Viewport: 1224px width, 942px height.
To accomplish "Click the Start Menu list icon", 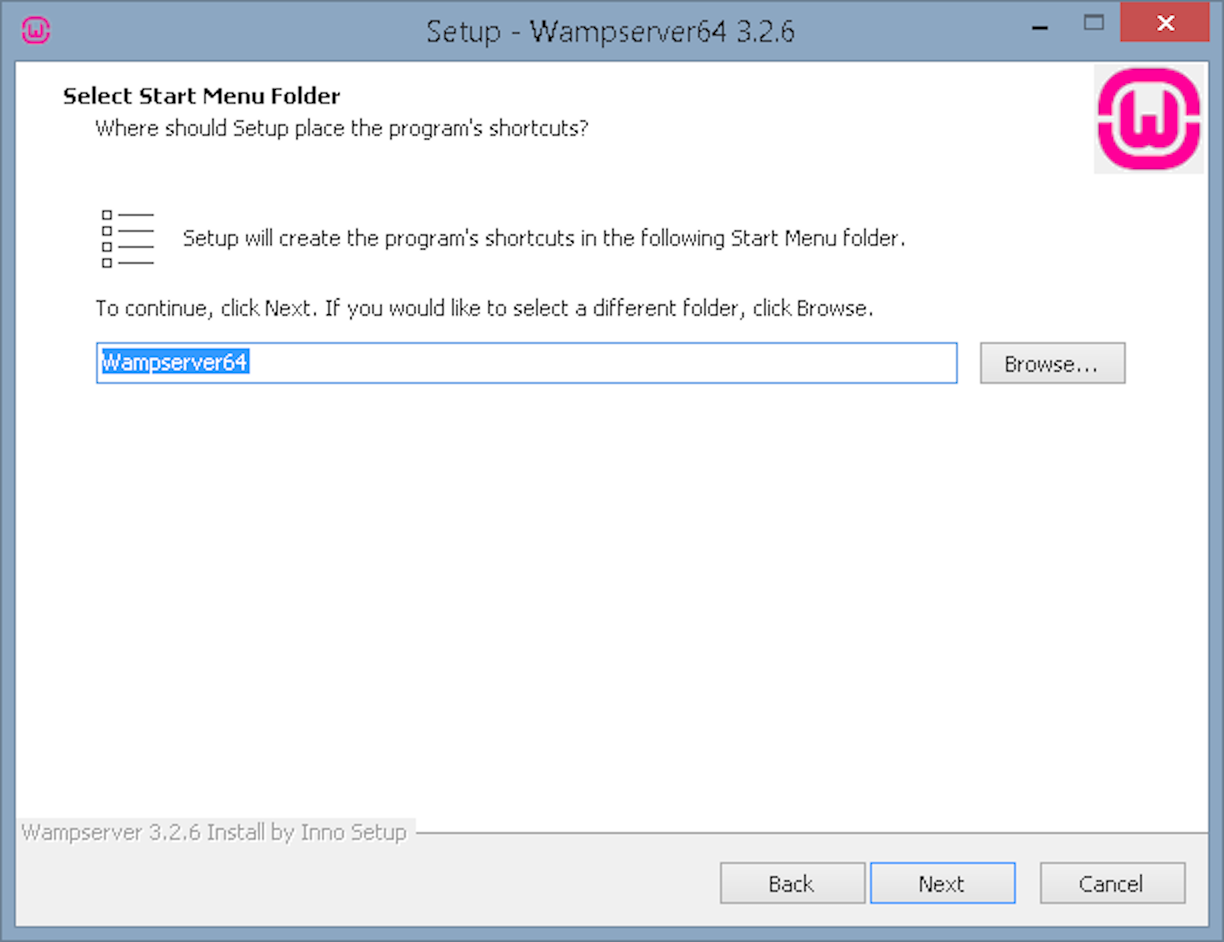I will click(128, 239).
